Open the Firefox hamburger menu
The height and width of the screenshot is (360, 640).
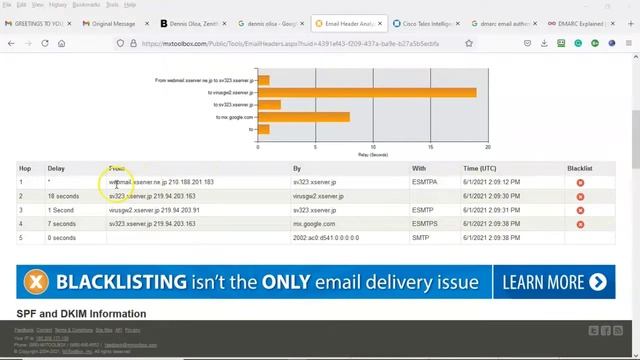[629, 43]
